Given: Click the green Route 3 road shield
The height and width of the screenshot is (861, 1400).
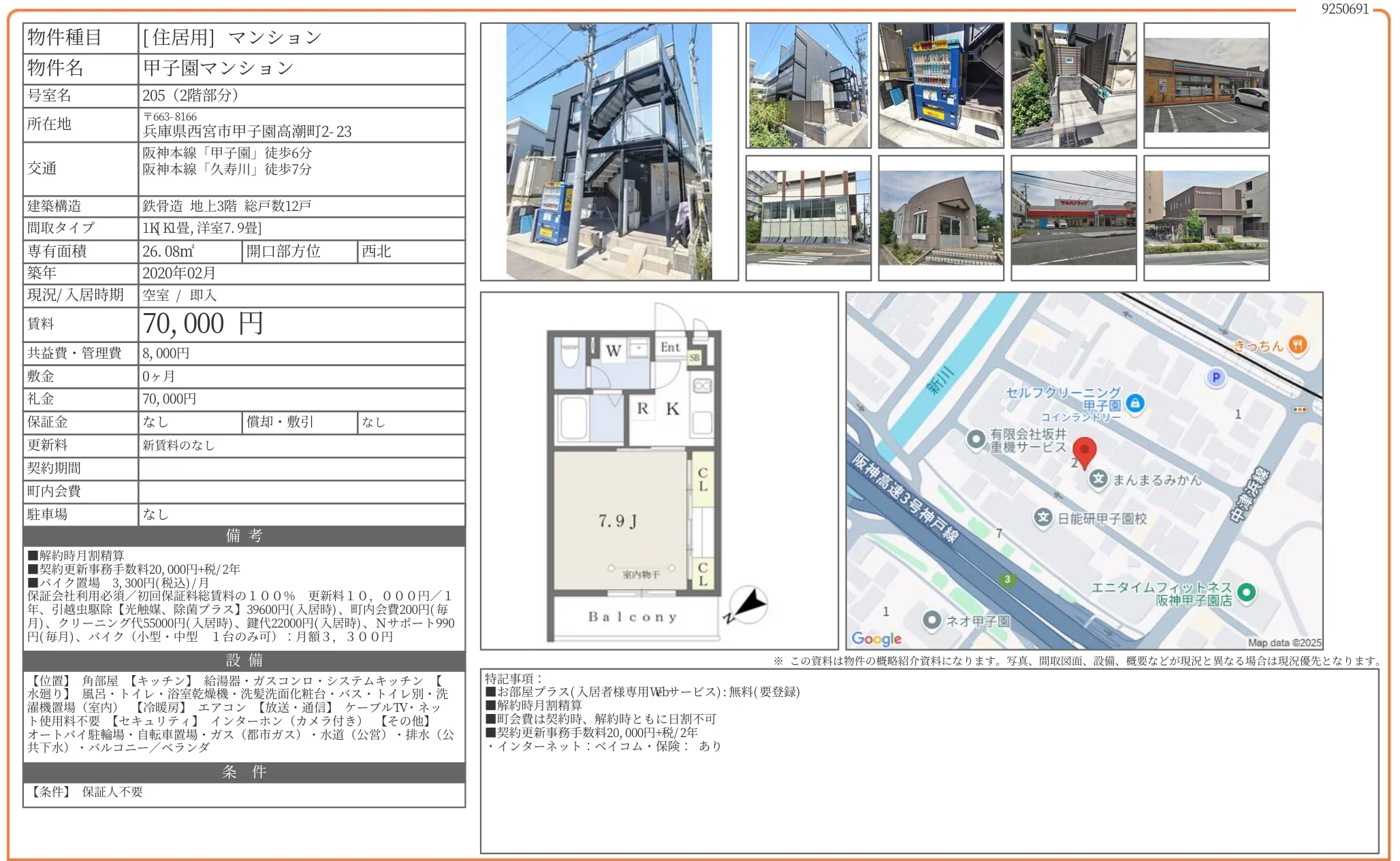Looking at the screenshot, I should [1006, 581].
